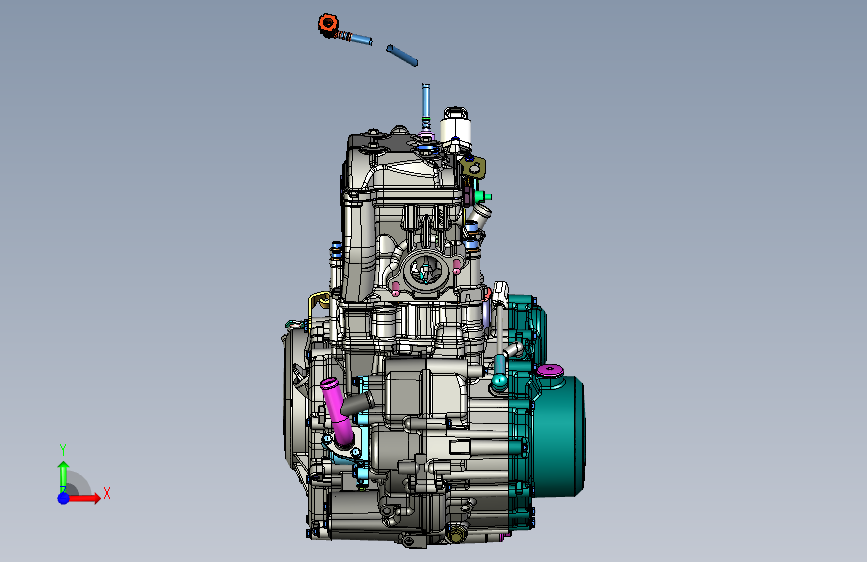The width and height of the screenshot is (867, 562).
Task: Select the purple filler cap on the teal cover
Action: [x=550, y=370]
